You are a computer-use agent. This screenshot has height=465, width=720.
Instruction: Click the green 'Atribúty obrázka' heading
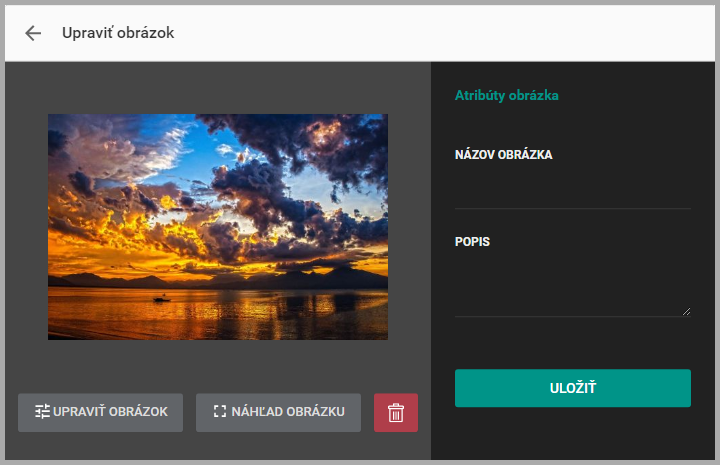(506, 95)
